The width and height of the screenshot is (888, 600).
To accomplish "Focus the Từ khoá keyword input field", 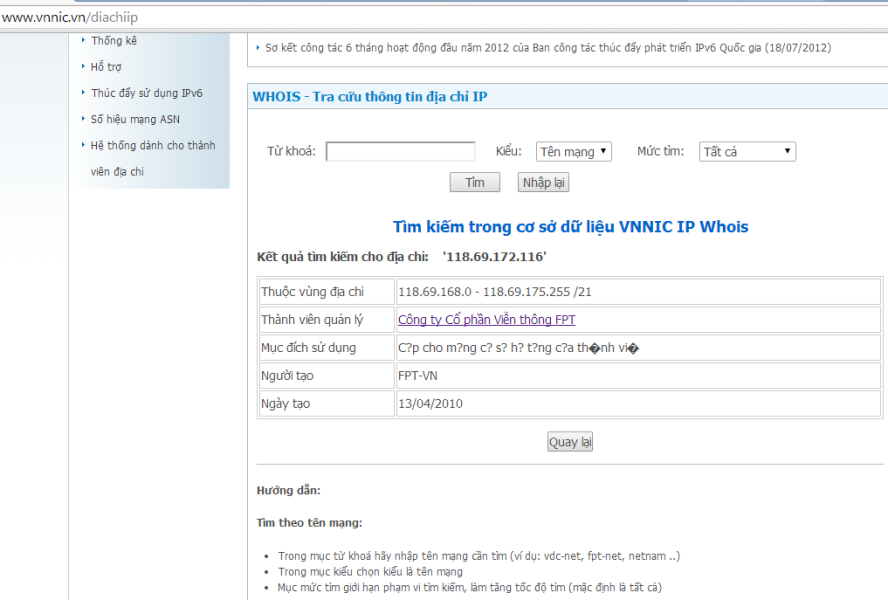I will coord(400,152).
